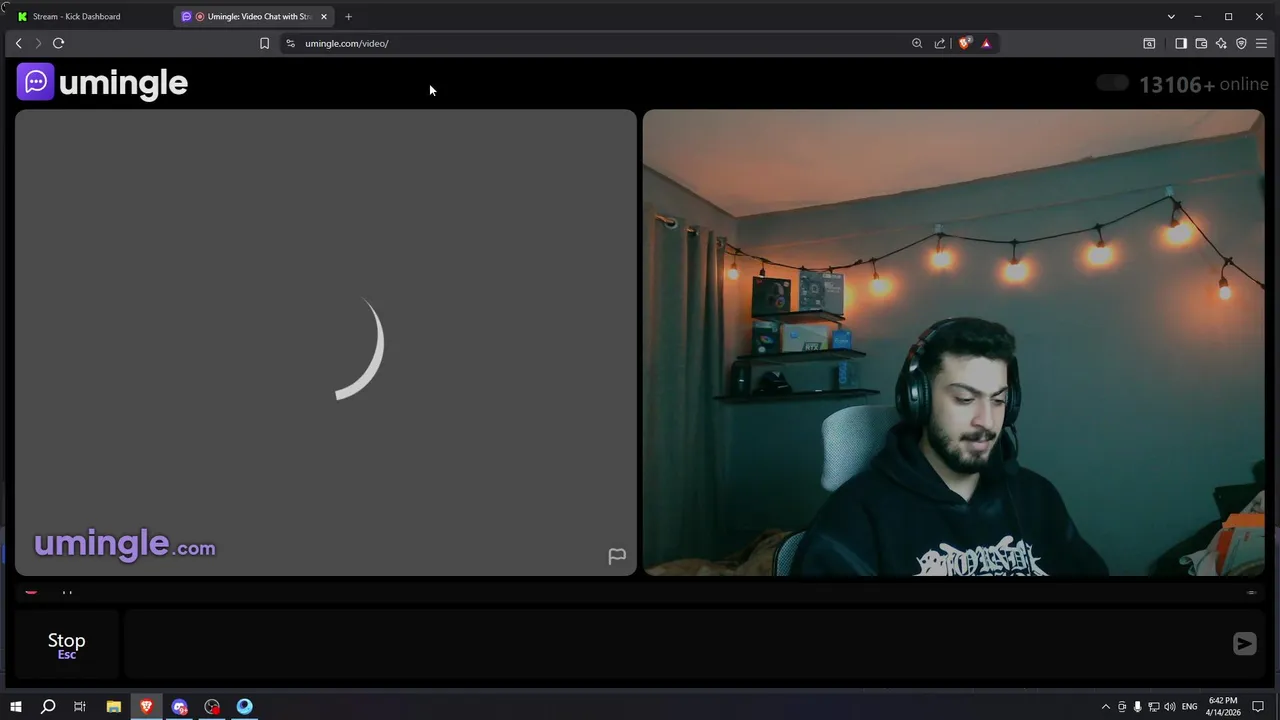Open Task View on the taskbar
1280x720 pixels.
point(80,706)
